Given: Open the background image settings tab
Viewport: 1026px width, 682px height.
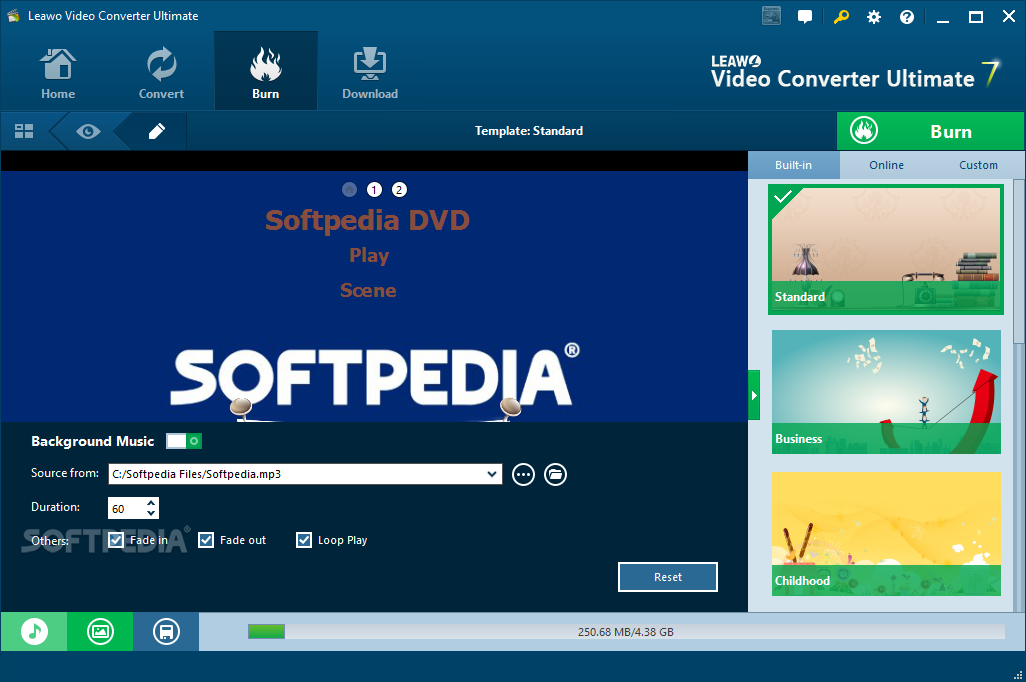Looking at the screenshot, I should (x=100, y=632).
